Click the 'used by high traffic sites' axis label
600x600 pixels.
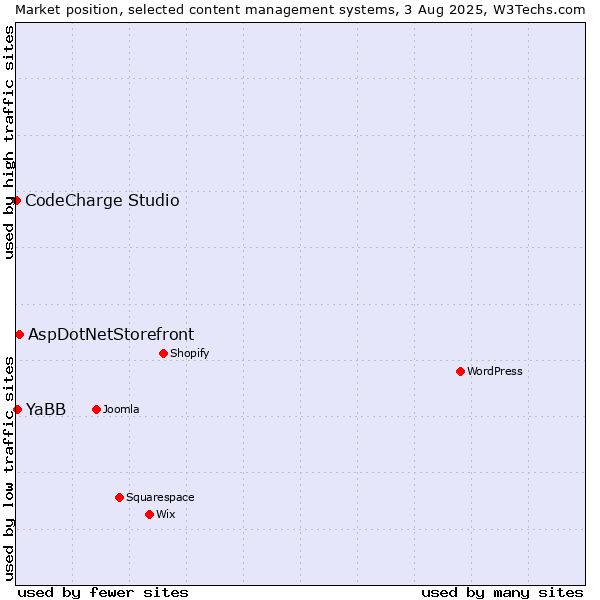coord(8,142)
